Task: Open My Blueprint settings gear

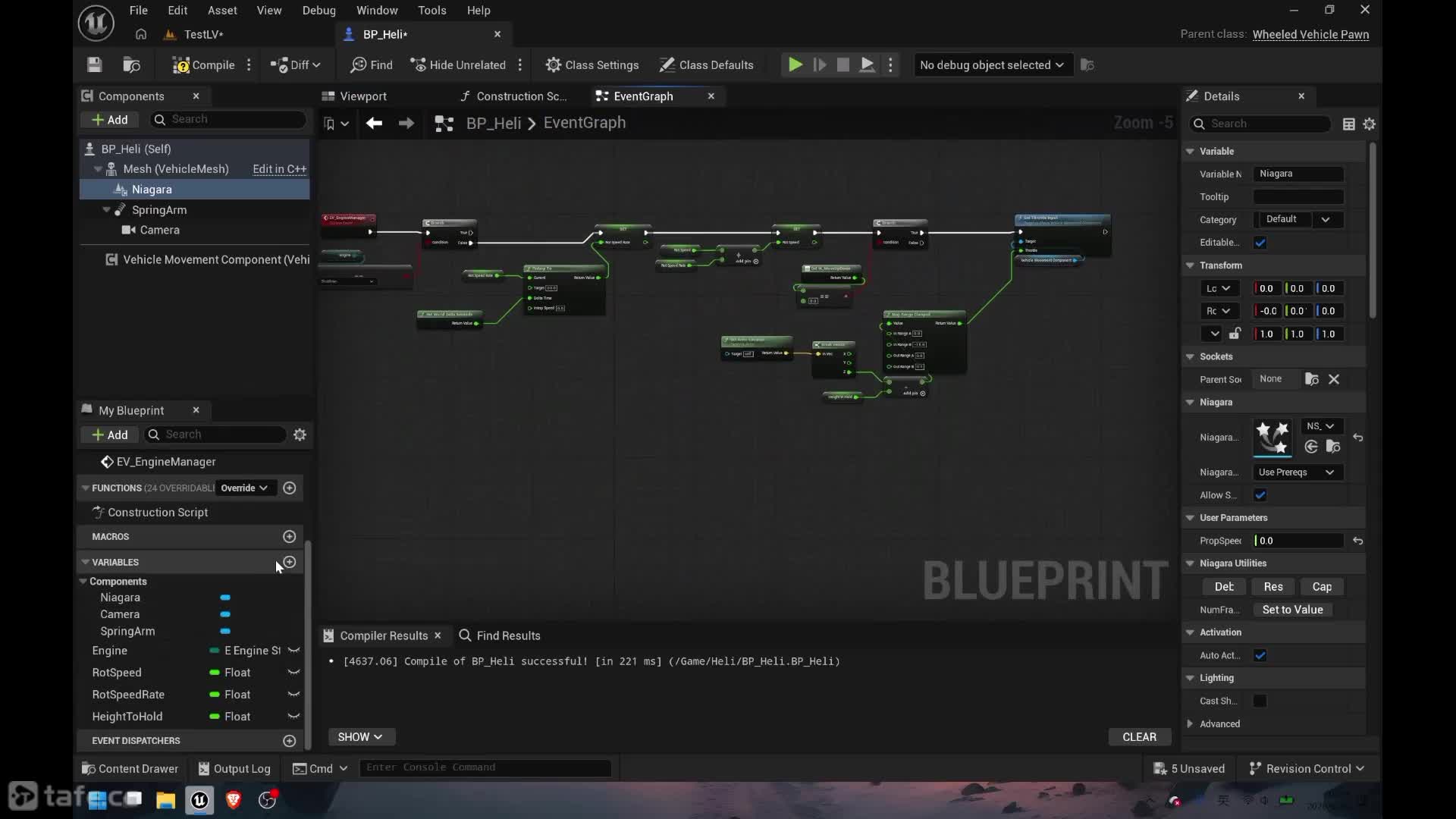Action: [300, 435]
